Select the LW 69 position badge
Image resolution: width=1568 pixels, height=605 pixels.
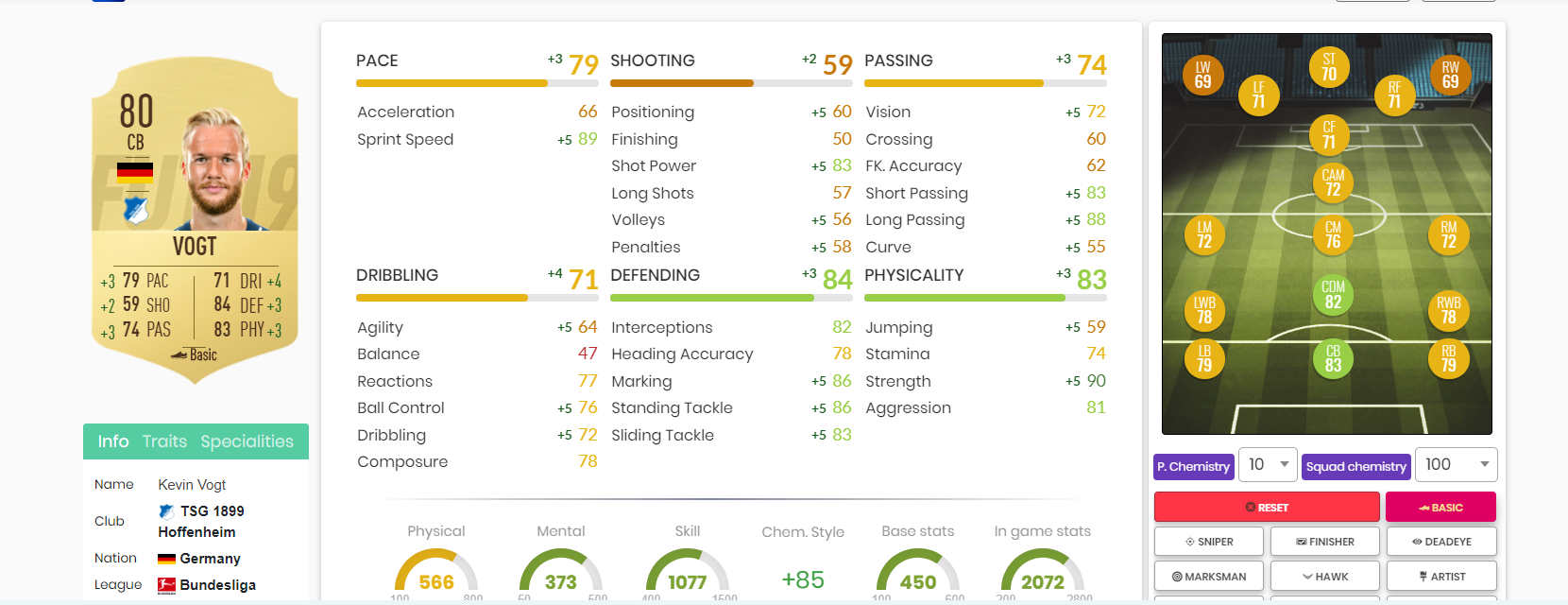pyautogui.click(x=1202, y=75)
